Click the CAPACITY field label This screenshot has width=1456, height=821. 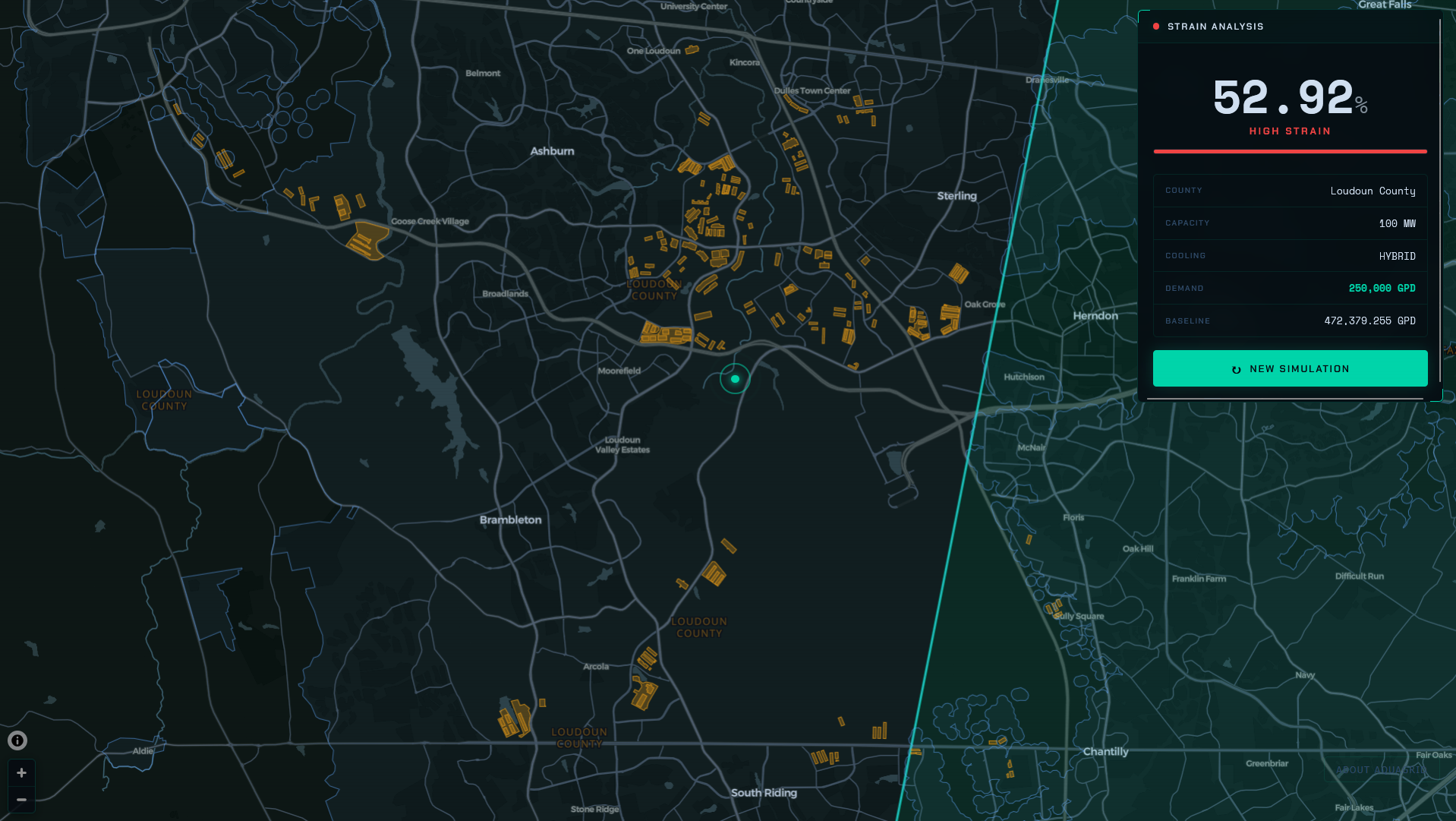[x=1187, y=223]
